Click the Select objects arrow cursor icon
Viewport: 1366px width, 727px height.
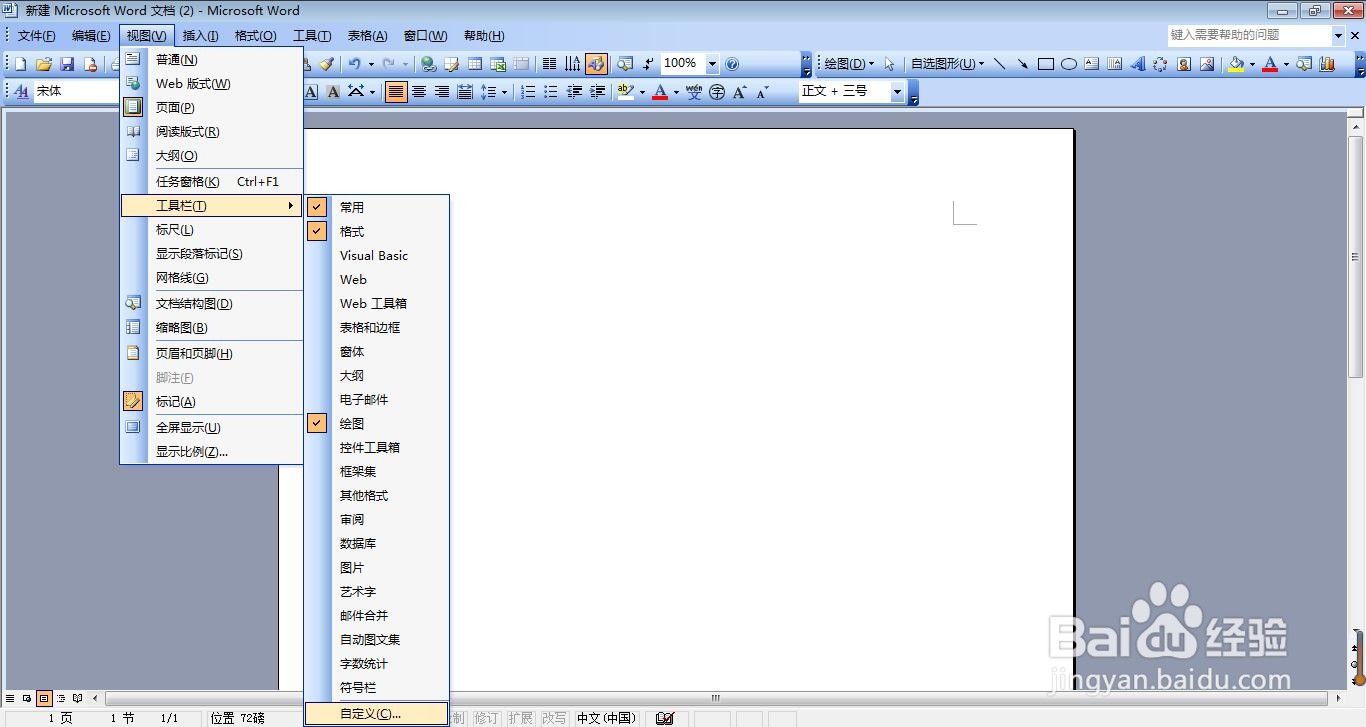pyautogui.click(x=889, y=64)
